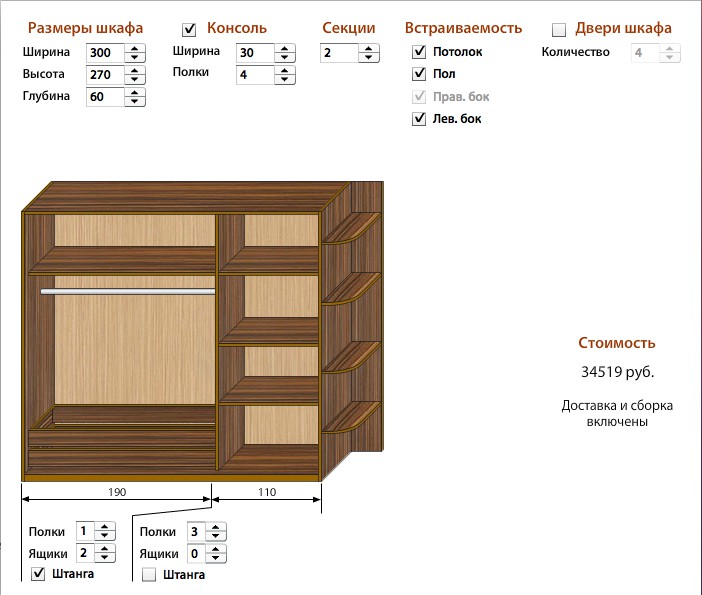Screen dimensions: 702x595
Task: Increase Ящики in the 190 section
Action: point(105,549)
